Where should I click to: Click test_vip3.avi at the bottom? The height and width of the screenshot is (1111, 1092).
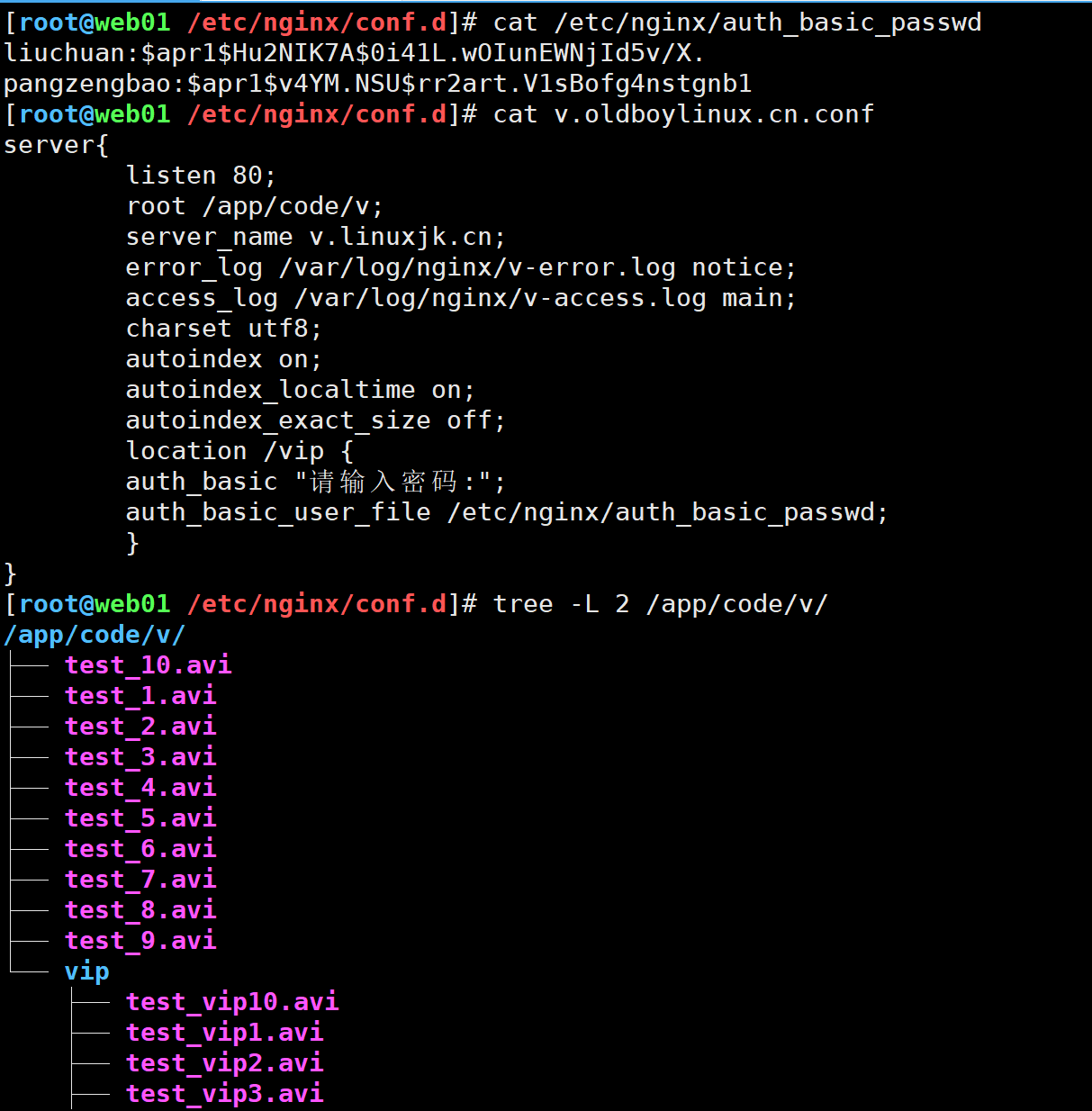tap(225, 1094)
